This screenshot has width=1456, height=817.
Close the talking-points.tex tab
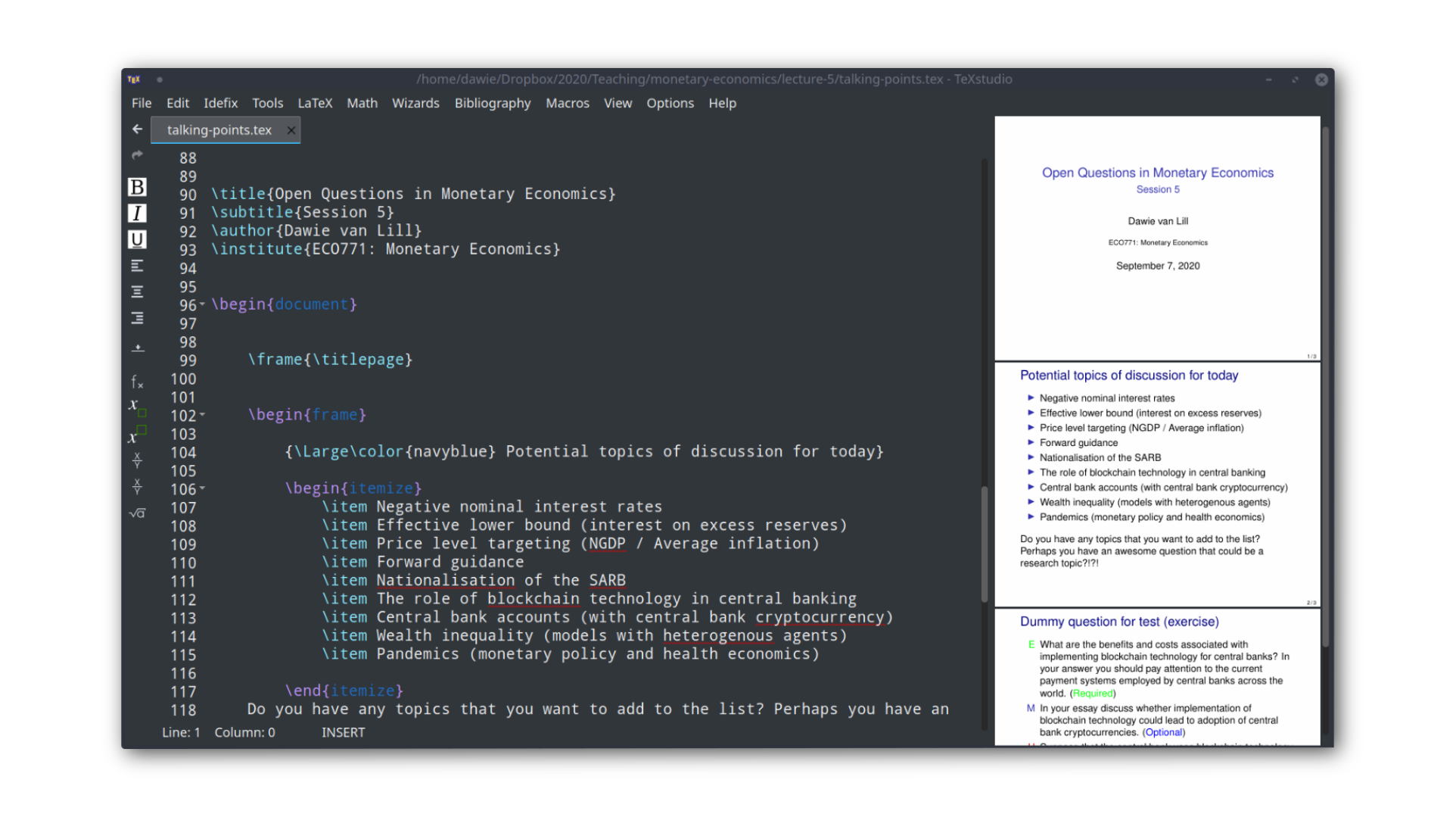pos(291,129)
